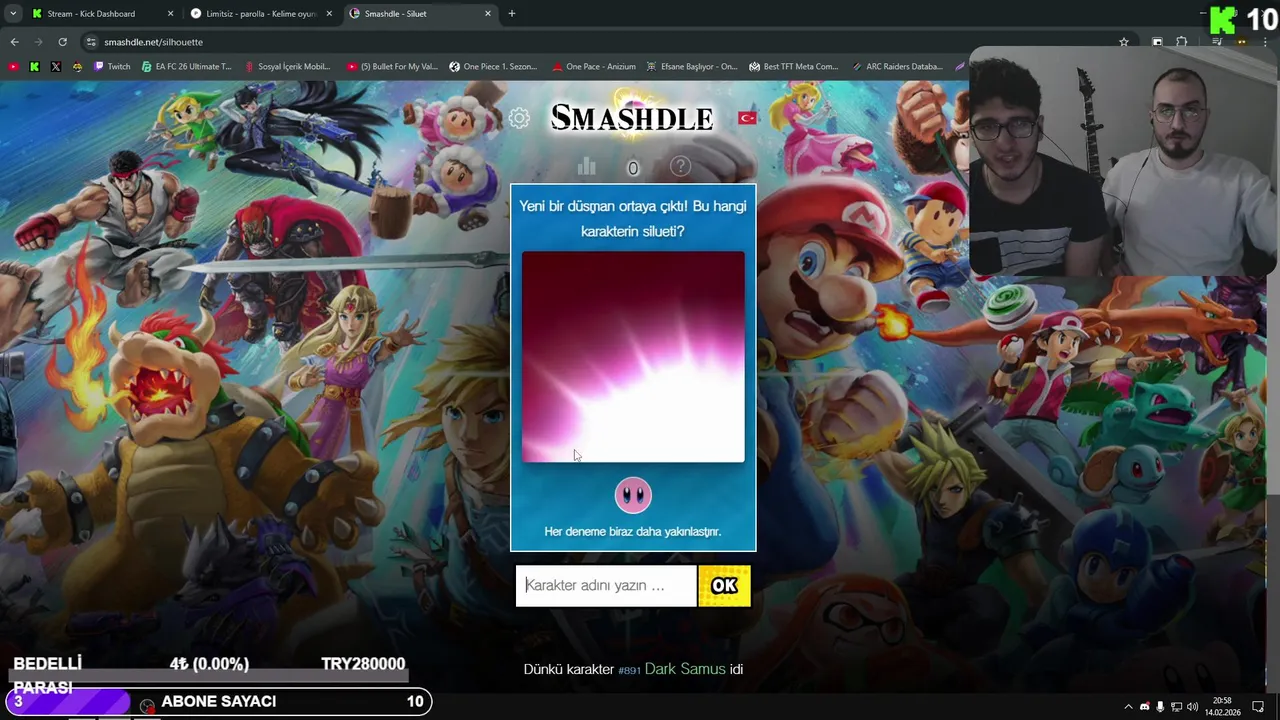Image resolution: width=1280 pixels, height=720 pixels.
Task: Switch to the Limitsiz - parolla tab
Action: tap(261, 14)
